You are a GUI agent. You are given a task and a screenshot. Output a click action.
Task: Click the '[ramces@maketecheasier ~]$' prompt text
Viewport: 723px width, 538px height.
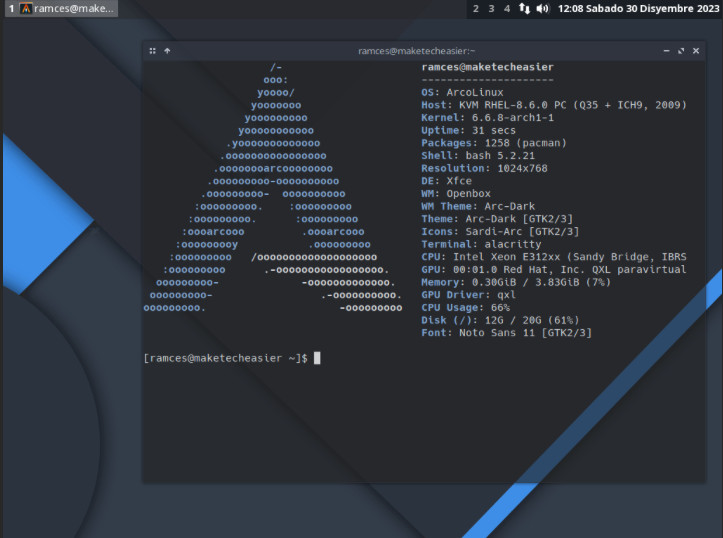click(x=225, y=358)
